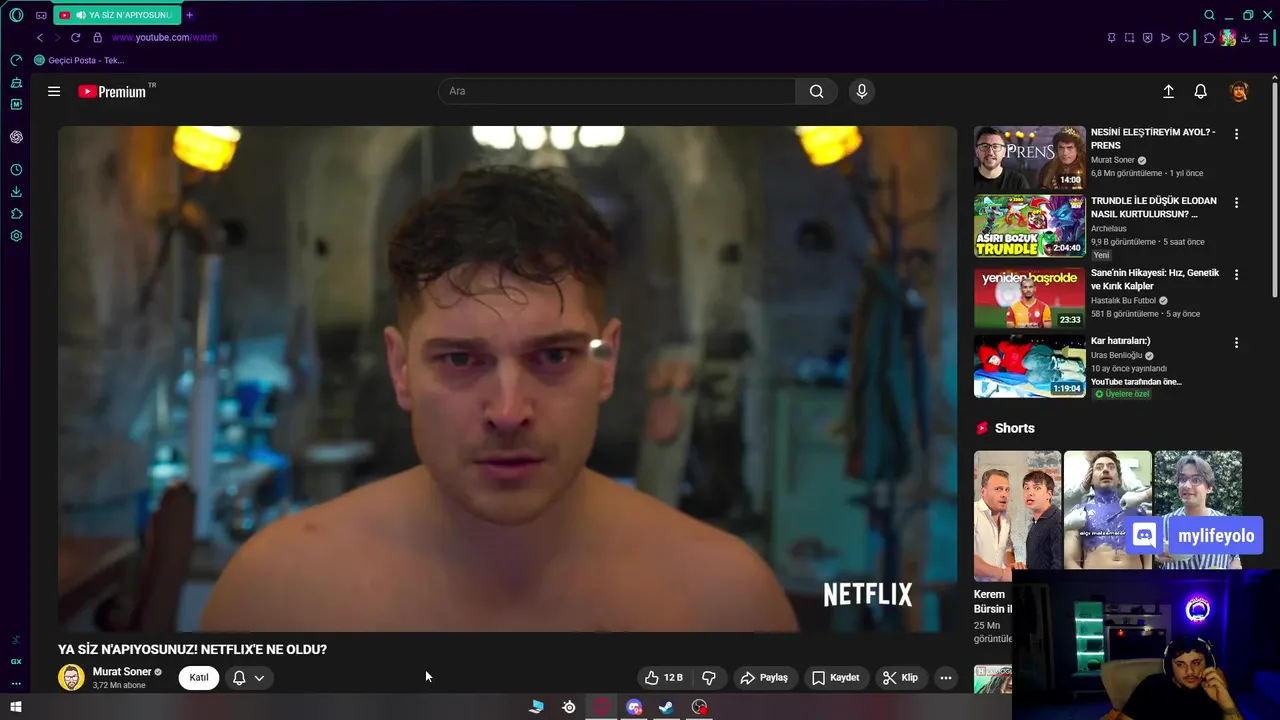The image size is (1280, 720).
Task: Open options for Sane'nin Hikayesi video
Action: (x=1236, y=274)
